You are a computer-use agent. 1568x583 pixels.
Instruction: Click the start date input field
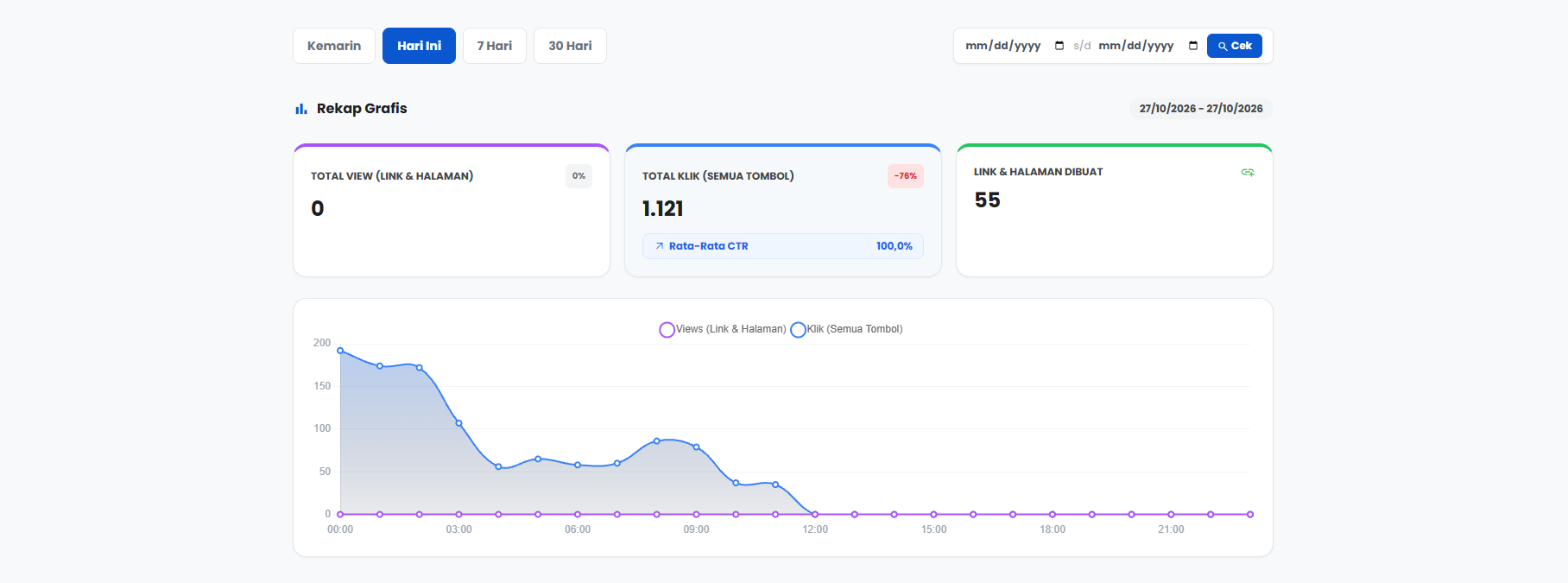1015,46
